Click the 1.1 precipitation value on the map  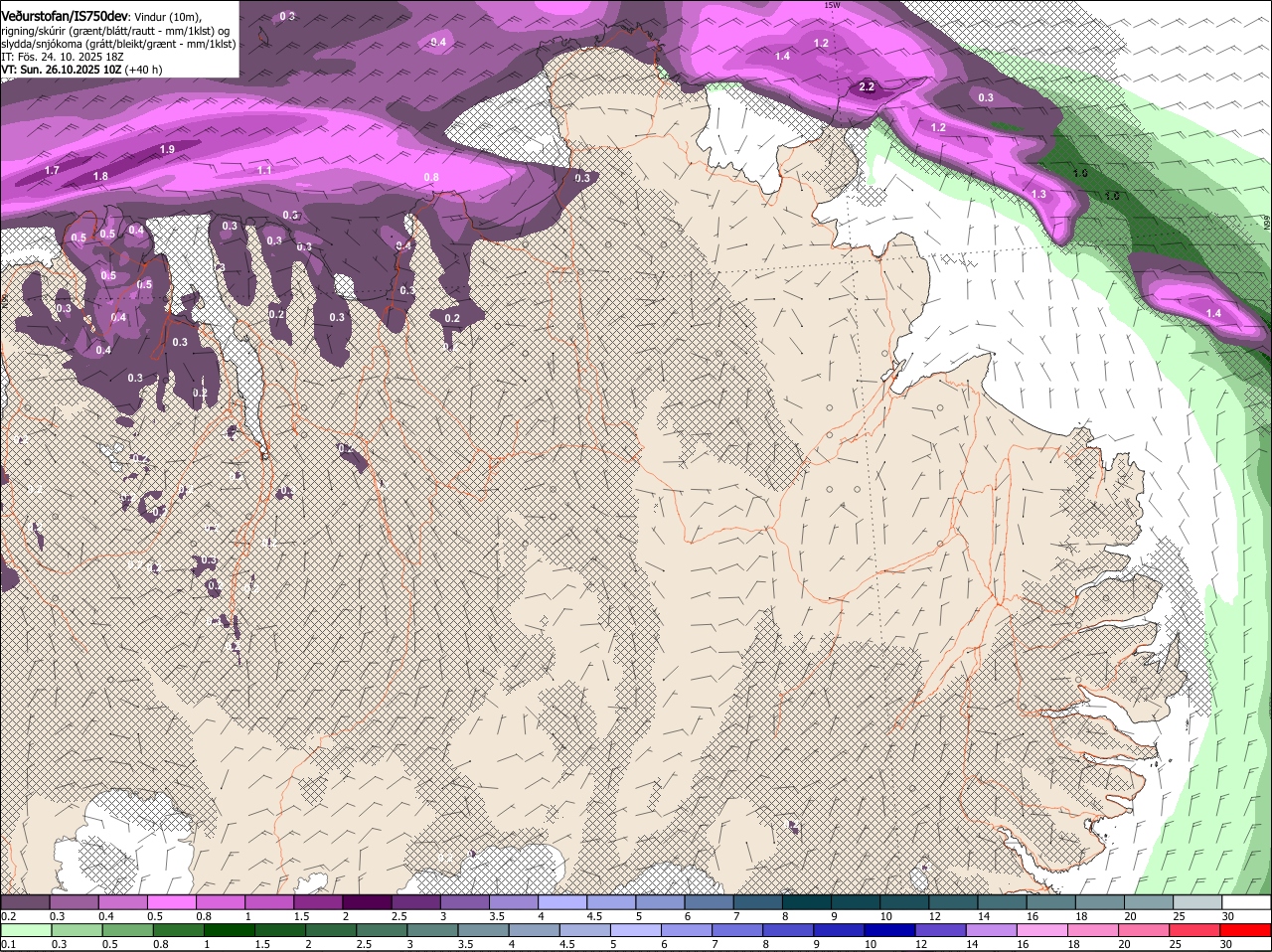(264, 170)
